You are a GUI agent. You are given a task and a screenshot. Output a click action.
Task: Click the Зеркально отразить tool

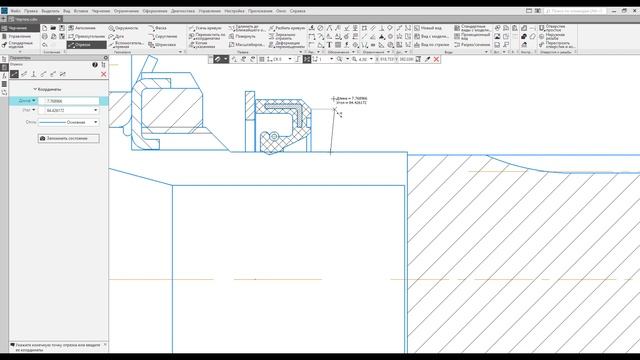click(x=282, y=36)
